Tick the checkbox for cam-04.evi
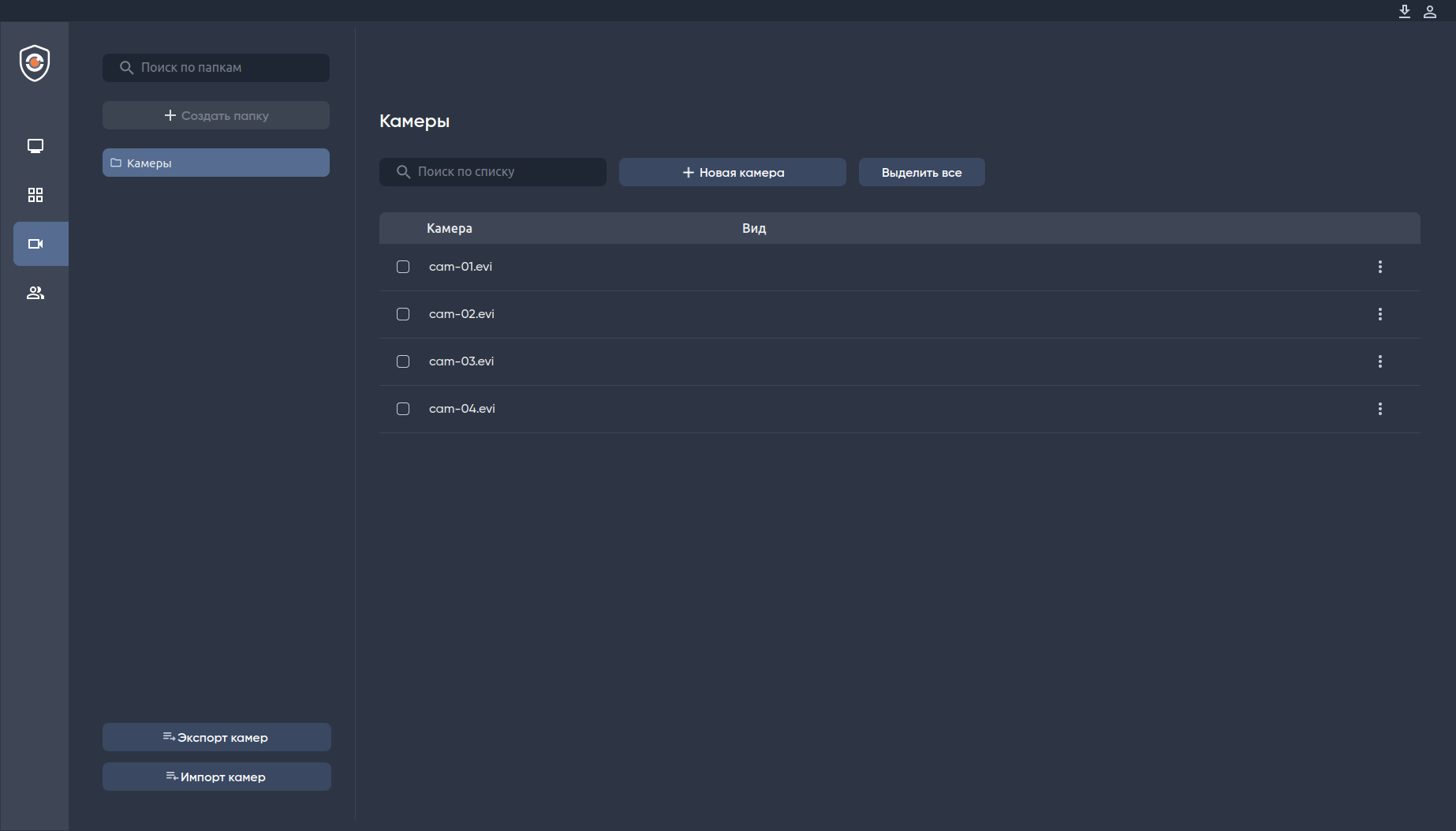The width and height of the screenshot is (1456, 831). tap(403, 409)
